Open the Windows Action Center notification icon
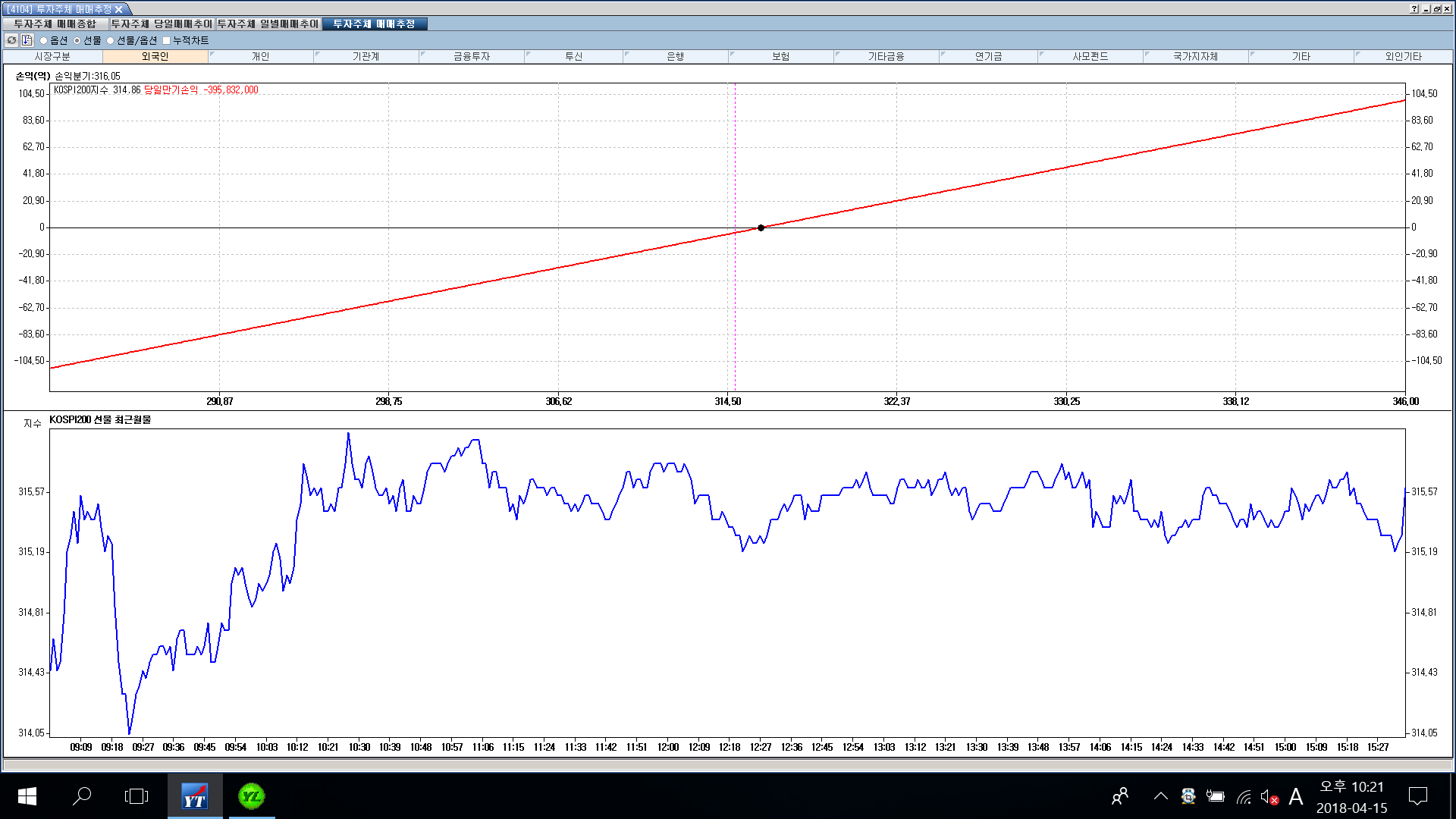This screenshot has height=819, width=1456. point(1417,796)
